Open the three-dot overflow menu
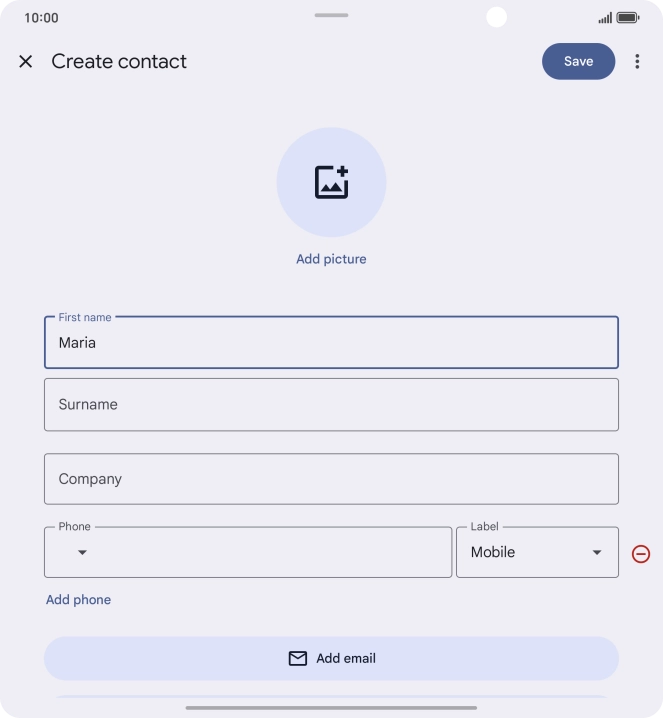The height and width of the screenshot is (718, 663). point(637,62)
